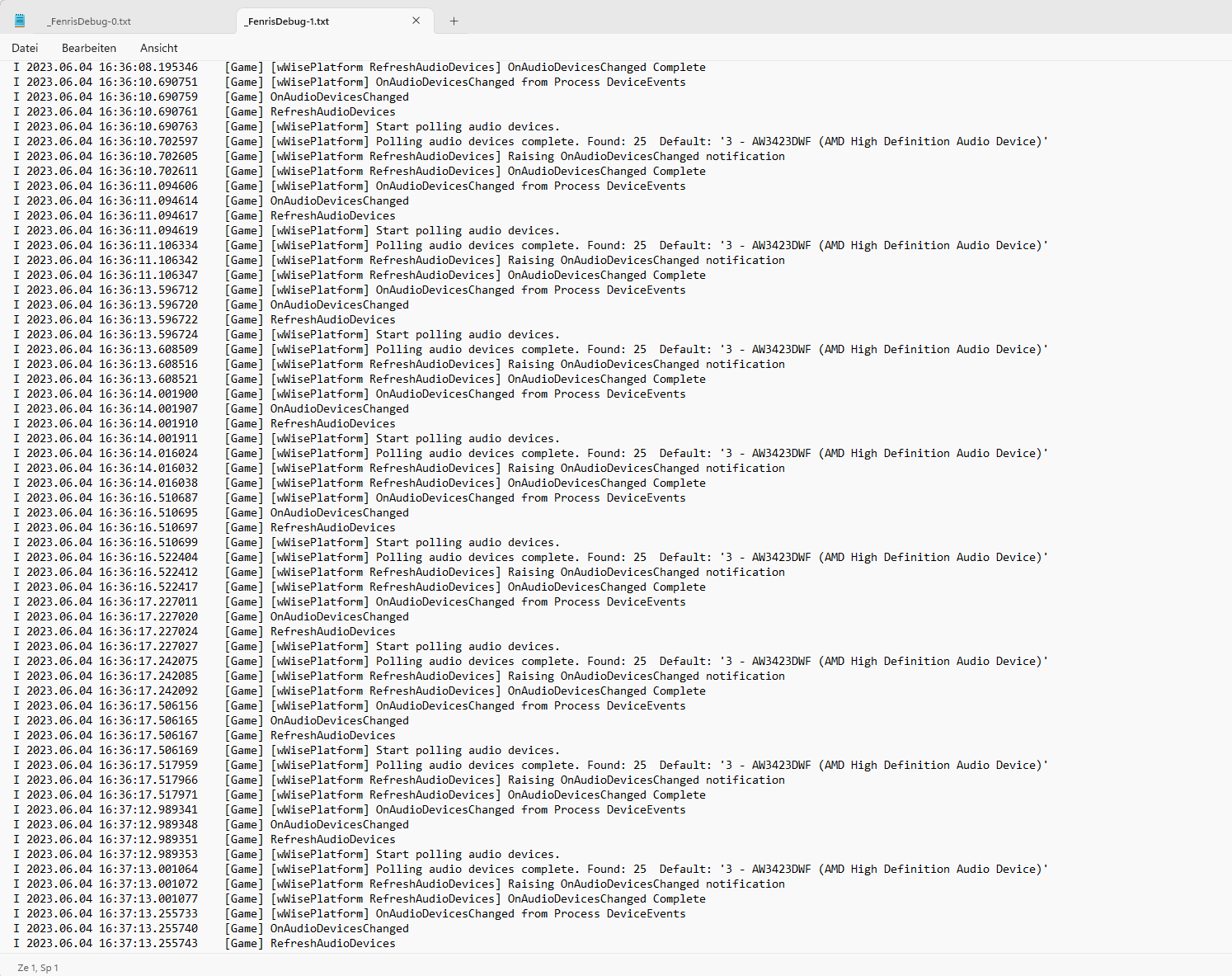This screenshot has height=976, width=1232.
Task: Open the Bearbeiten menu
Action: coord(89,48)
